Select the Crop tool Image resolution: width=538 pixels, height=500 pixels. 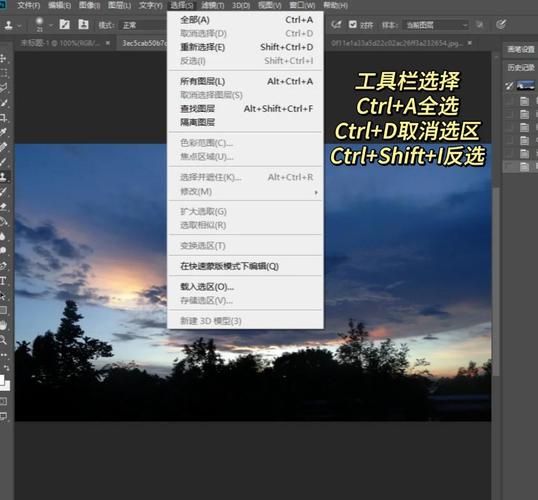click(x=3, y=117)
